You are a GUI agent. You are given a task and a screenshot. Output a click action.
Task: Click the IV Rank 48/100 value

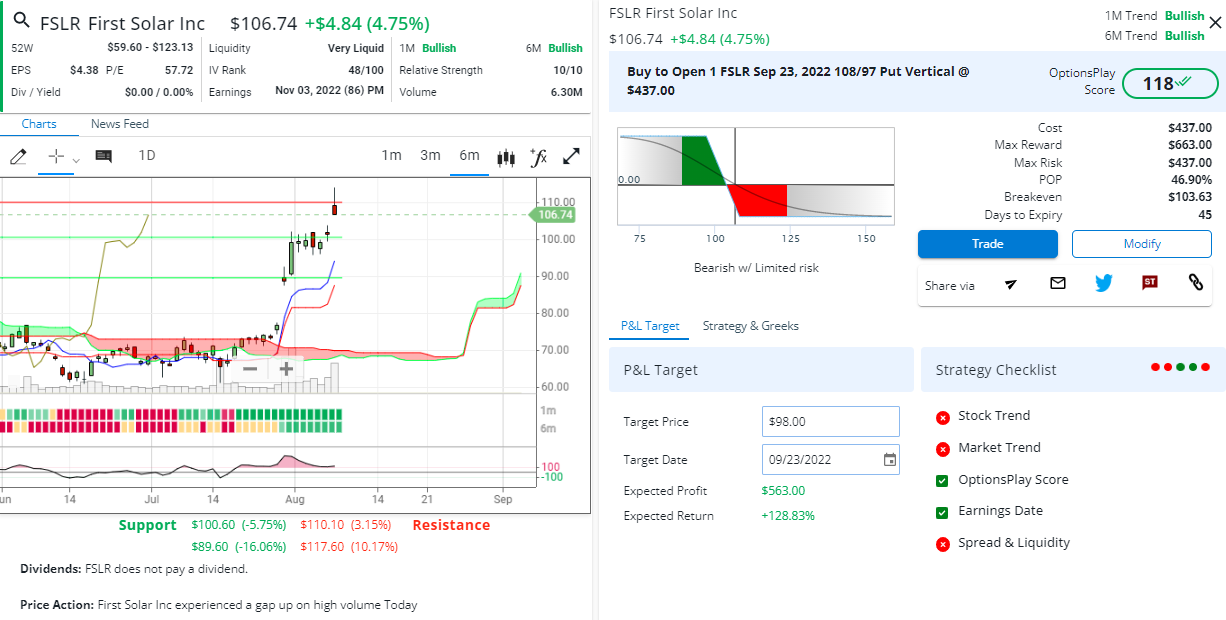[366, 70]
